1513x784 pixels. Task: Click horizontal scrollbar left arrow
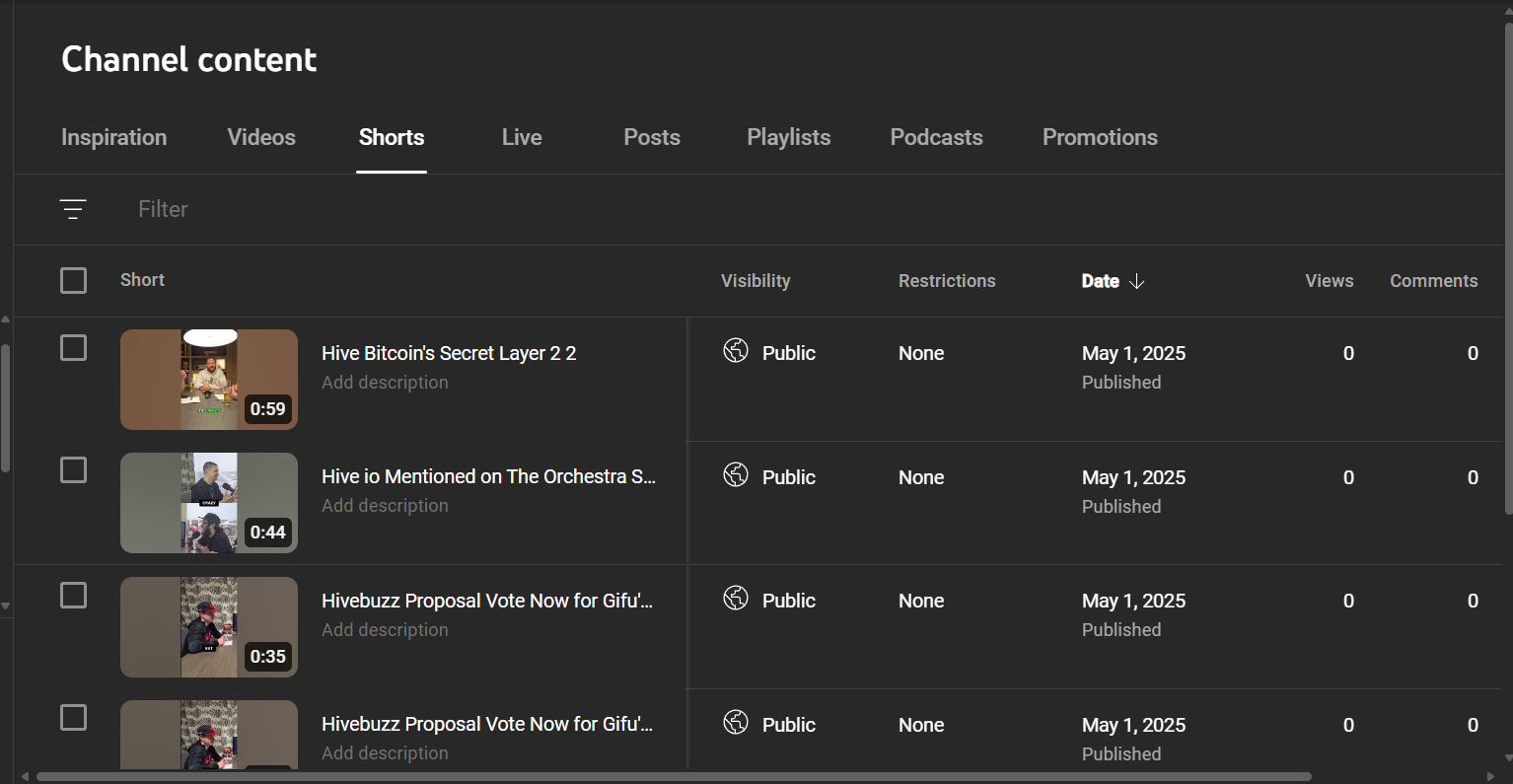[25, 776]
